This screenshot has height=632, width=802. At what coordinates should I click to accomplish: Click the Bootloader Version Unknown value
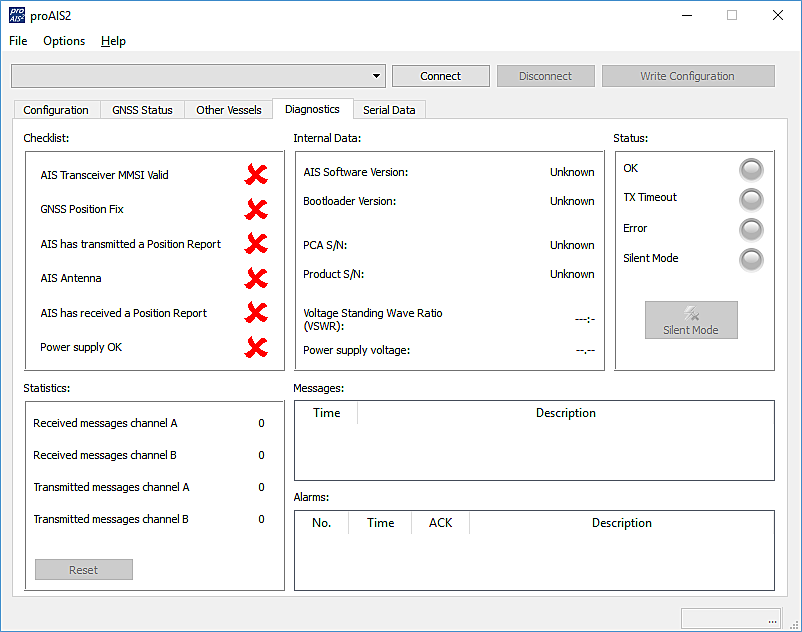(x=572, y=201)
